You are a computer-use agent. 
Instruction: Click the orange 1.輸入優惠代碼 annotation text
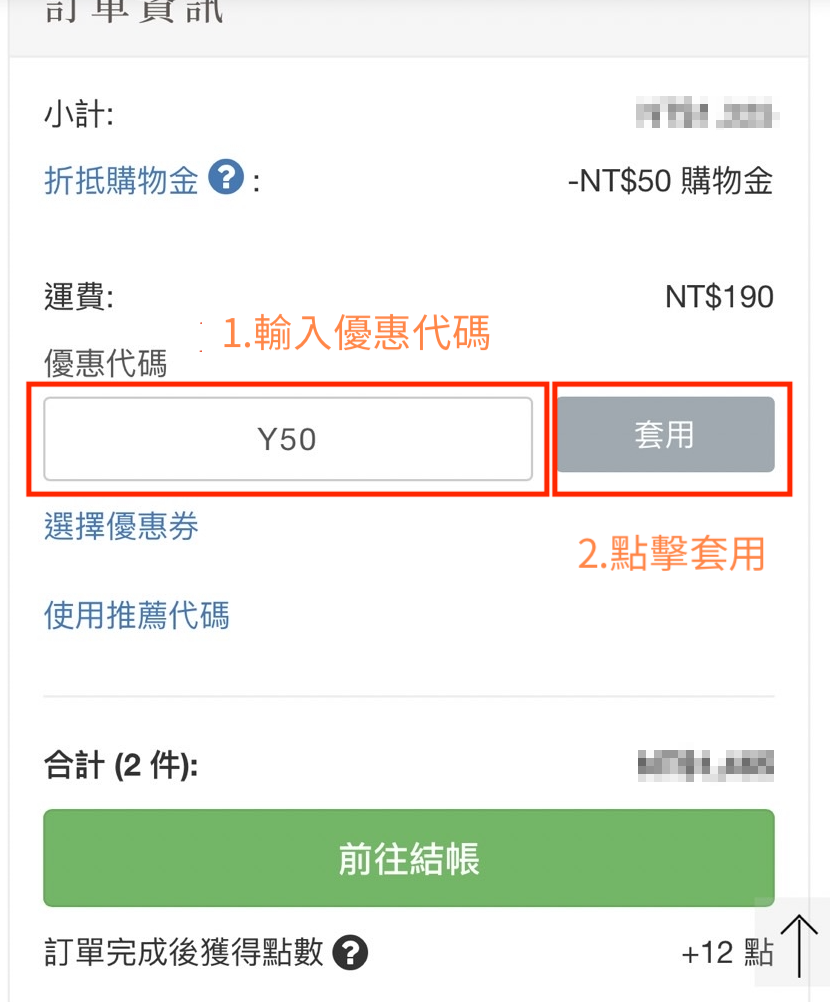[356, 334]
